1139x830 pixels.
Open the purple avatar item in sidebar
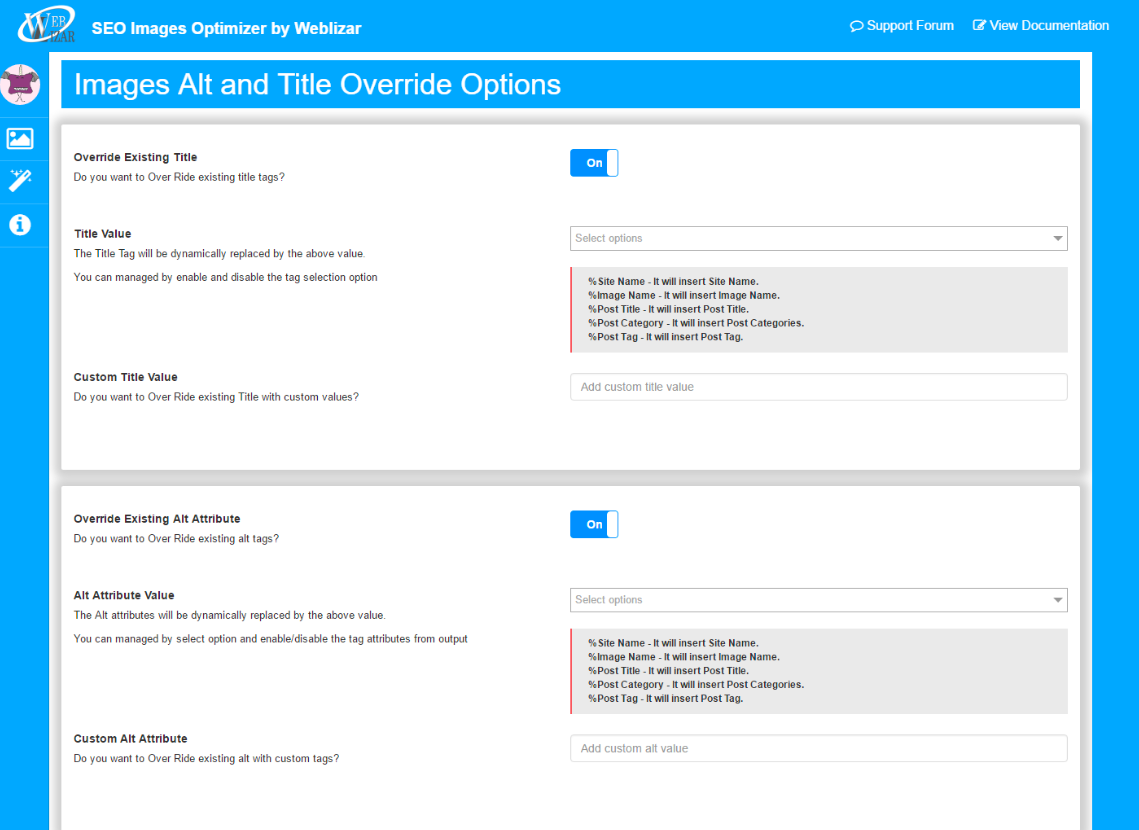point(22,86)
